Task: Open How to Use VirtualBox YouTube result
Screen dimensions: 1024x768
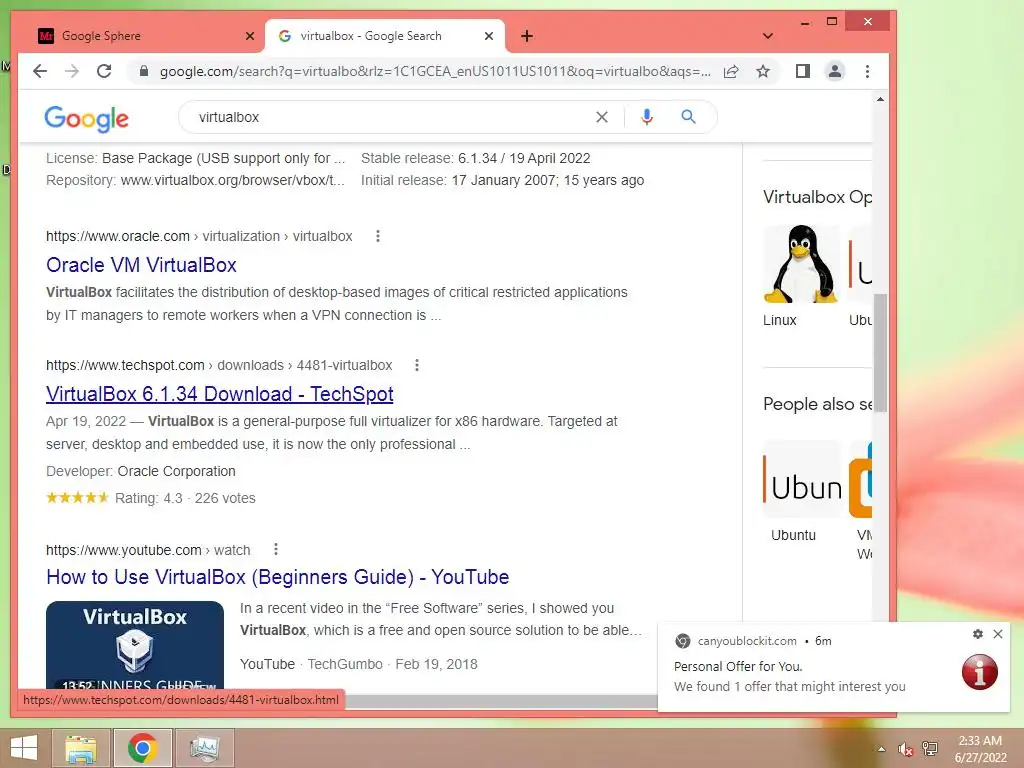Action: [x=278, y=577]
